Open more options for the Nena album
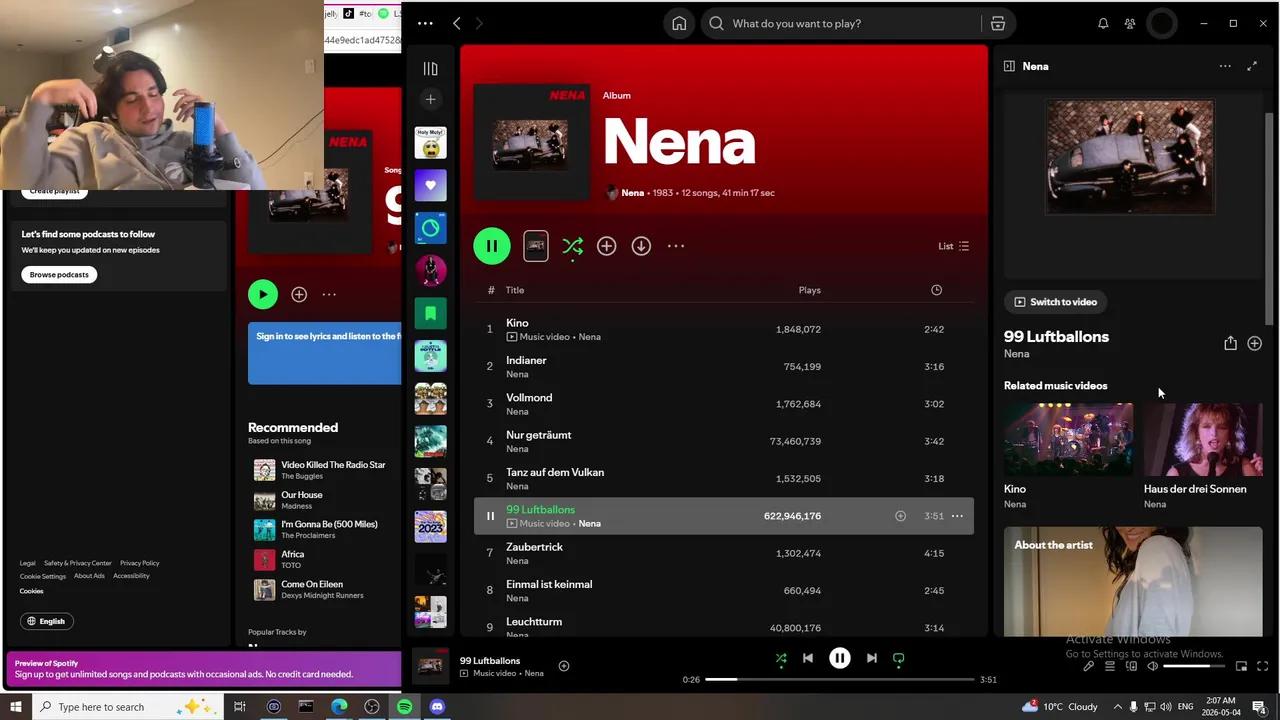 (676, 246)
